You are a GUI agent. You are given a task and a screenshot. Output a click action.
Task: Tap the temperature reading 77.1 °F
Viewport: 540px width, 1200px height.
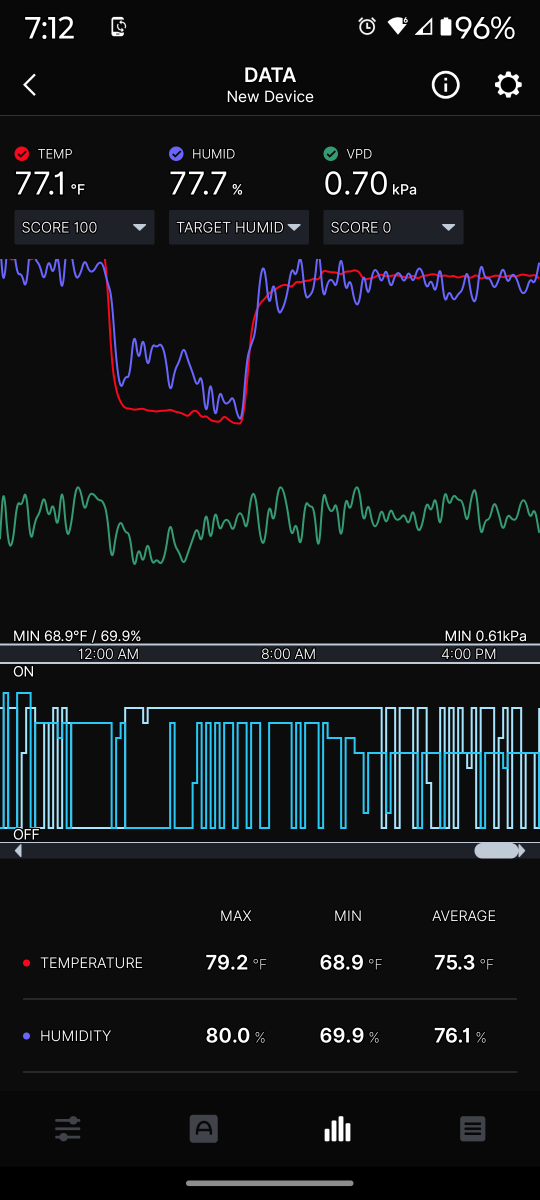click(x=50, y=184)
